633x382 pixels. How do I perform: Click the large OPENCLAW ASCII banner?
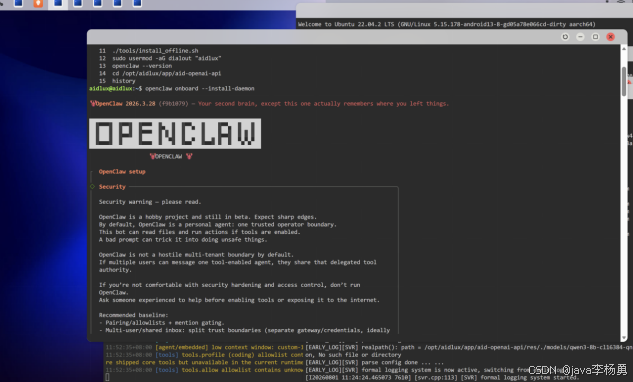click(175, 134)
